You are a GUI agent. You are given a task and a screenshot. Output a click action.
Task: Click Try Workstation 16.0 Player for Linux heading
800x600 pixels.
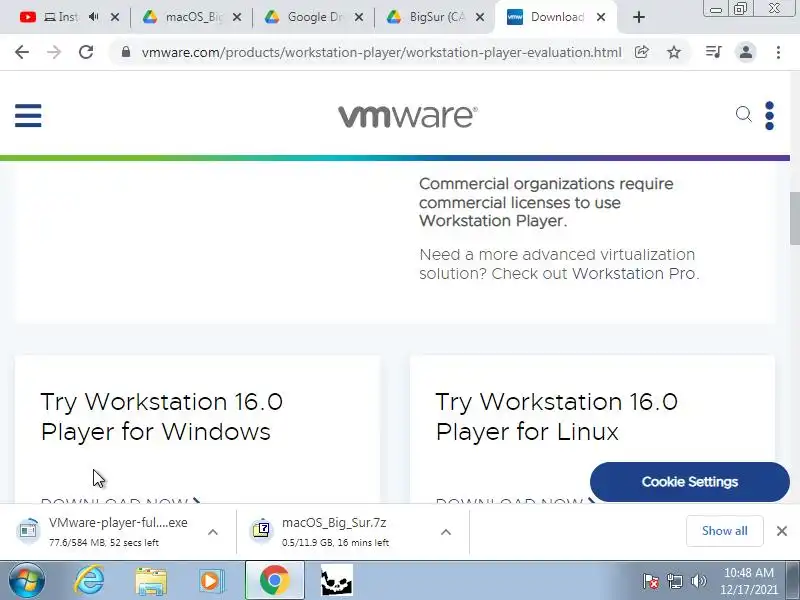coord(556,416)
